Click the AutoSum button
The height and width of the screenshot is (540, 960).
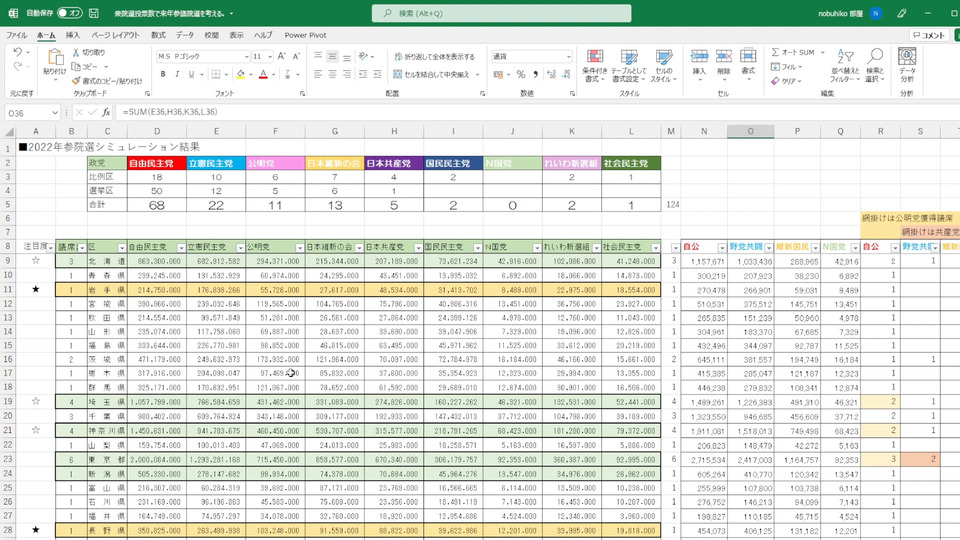[x=793, y=52]
